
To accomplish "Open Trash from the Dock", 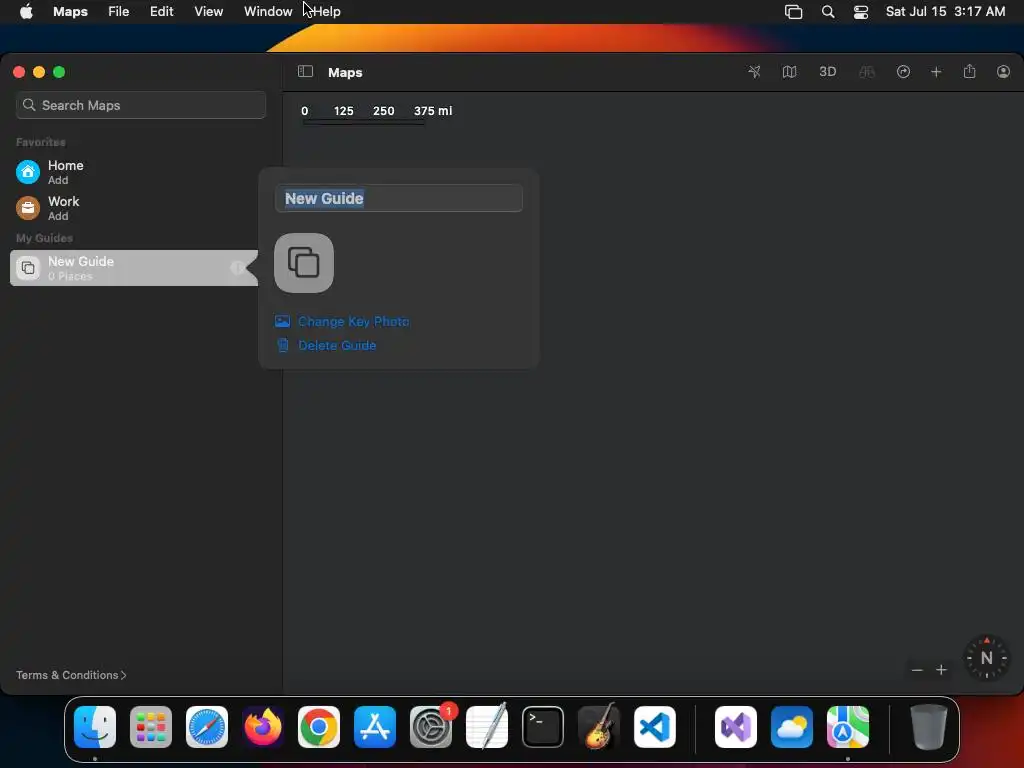I will coord(929,727).
